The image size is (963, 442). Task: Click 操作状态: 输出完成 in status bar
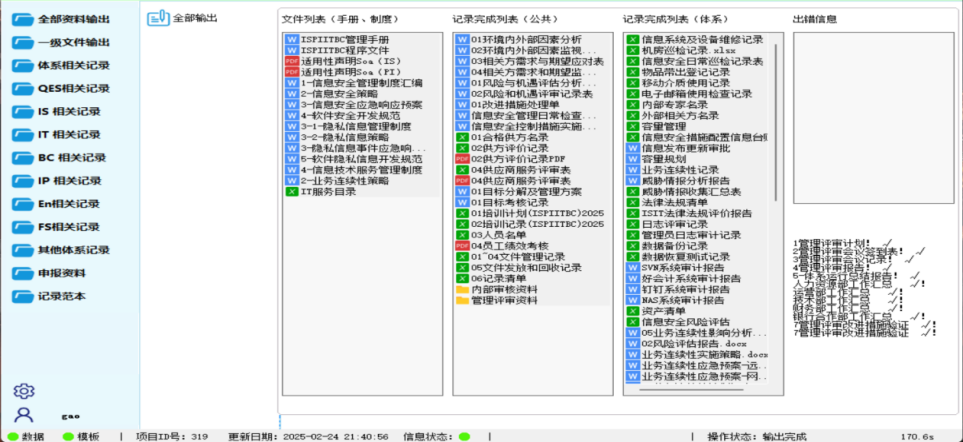[x=757, y=436]
